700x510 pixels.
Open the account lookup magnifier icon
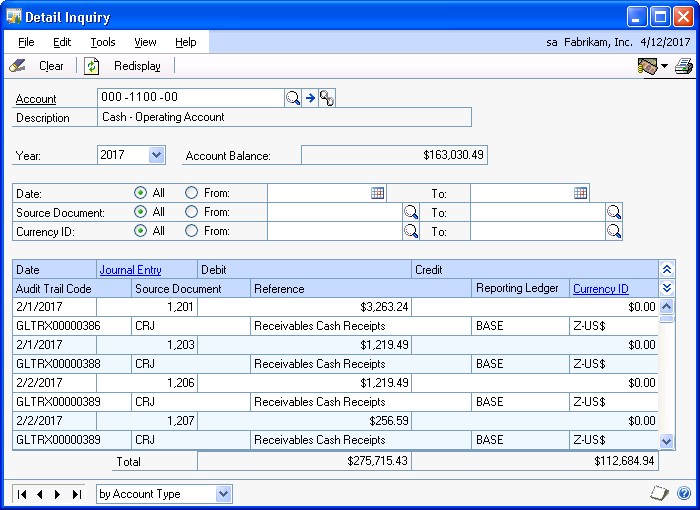(293, 98)
